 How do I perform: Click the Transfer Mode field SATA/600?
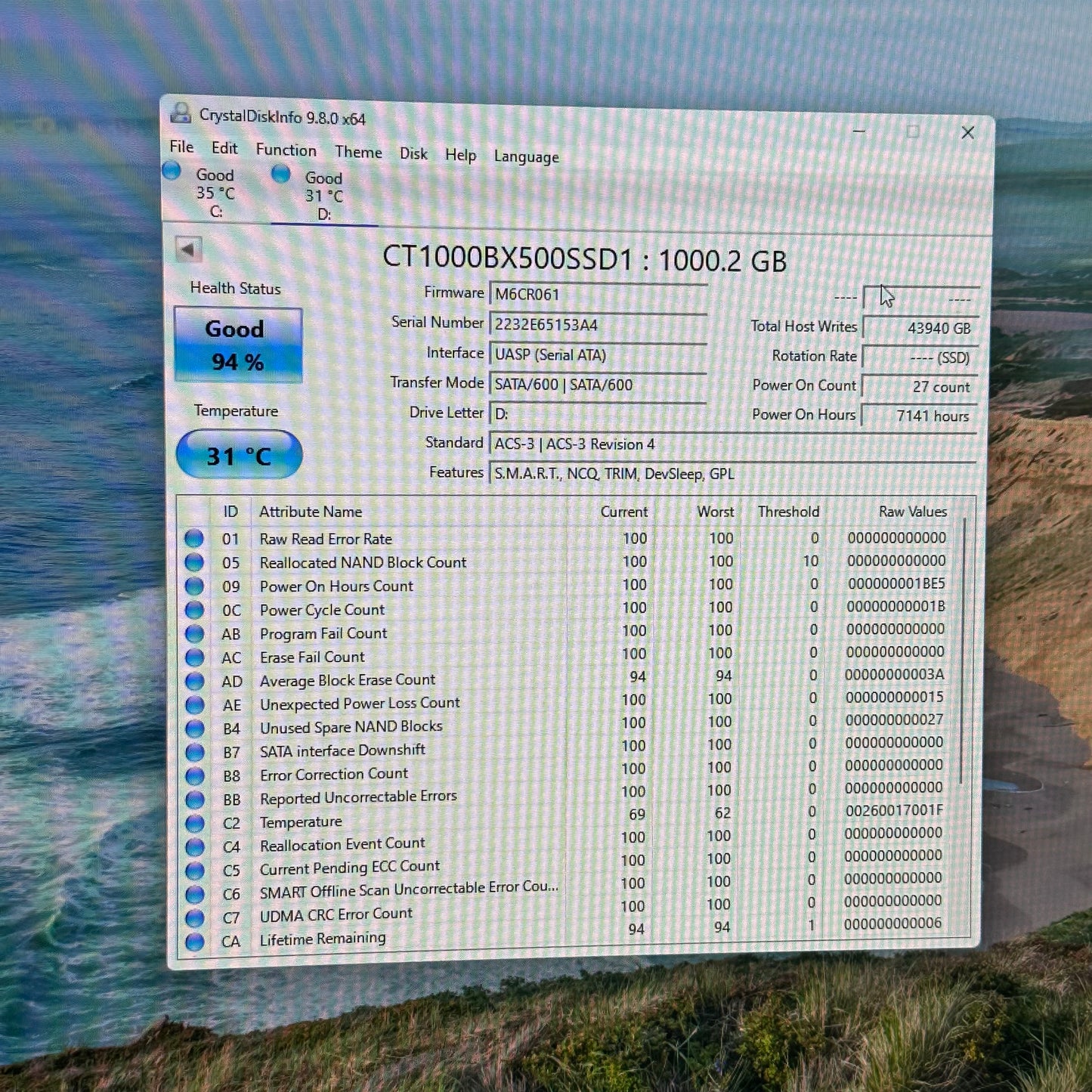pos(598,384)
